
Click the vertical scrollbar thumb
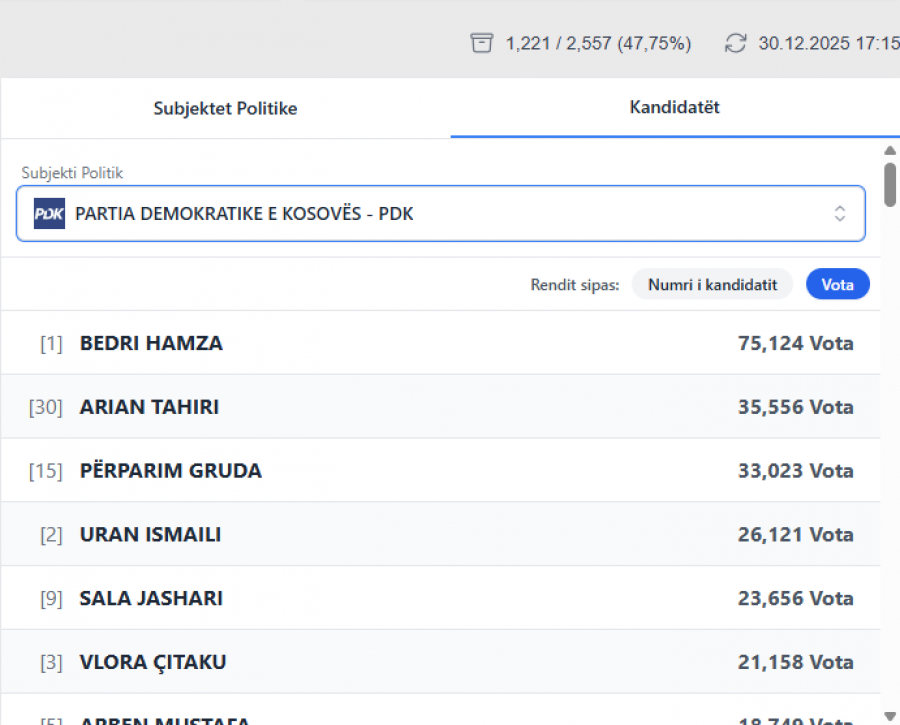pyautogui.click(x=890, y=185)
